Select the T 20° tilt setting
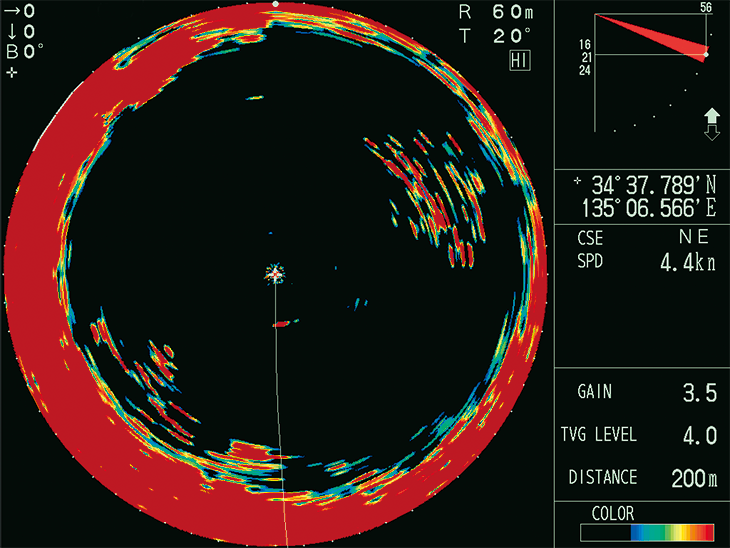 495,35
